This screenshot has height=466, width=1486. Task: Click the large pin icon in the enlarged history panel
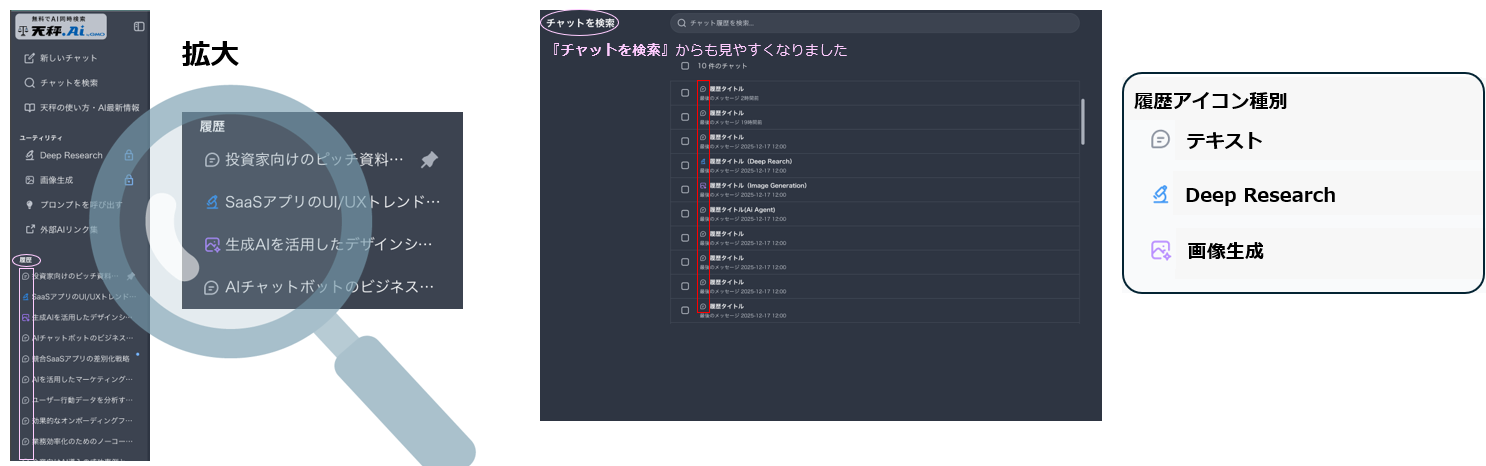coord(429,159)
